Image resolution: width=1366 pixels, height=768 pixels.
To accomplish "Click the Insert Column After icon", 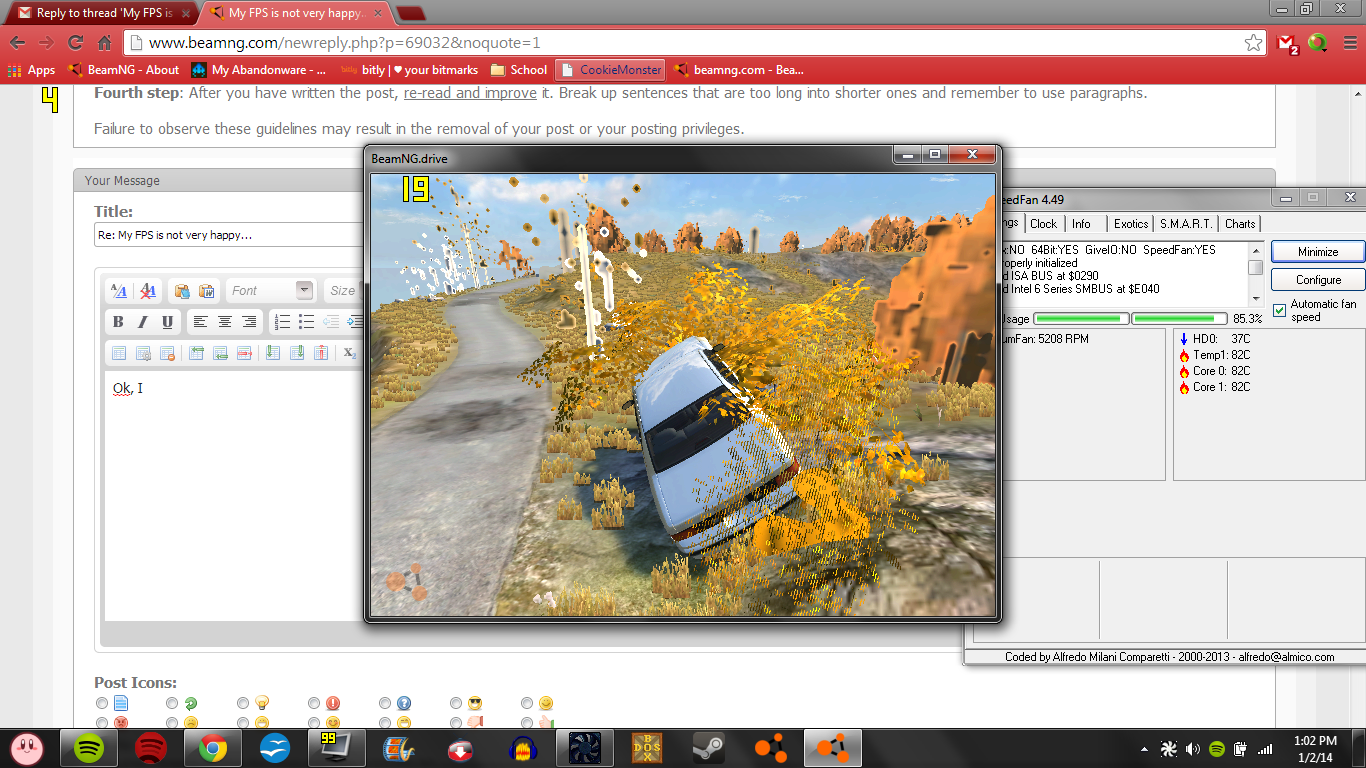I will (x=297, y=353).
